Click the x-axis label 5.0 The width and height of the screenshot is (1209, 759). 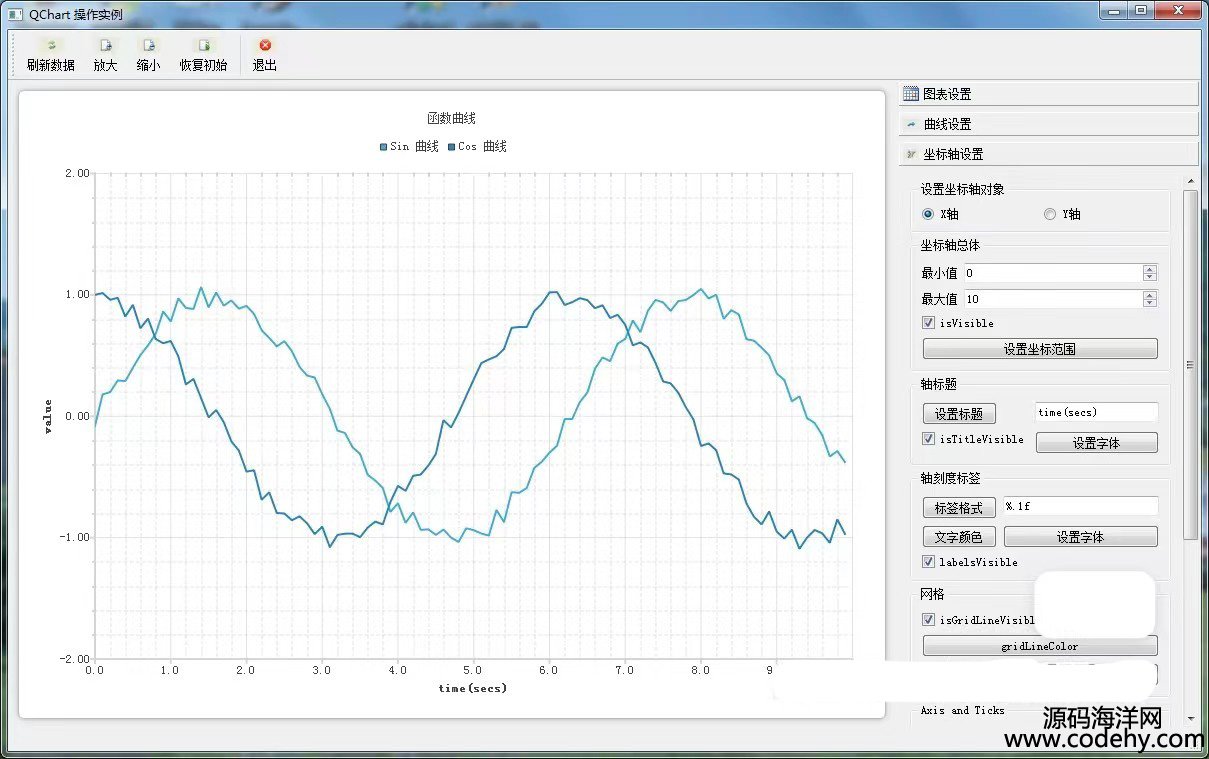click(473, 671)
